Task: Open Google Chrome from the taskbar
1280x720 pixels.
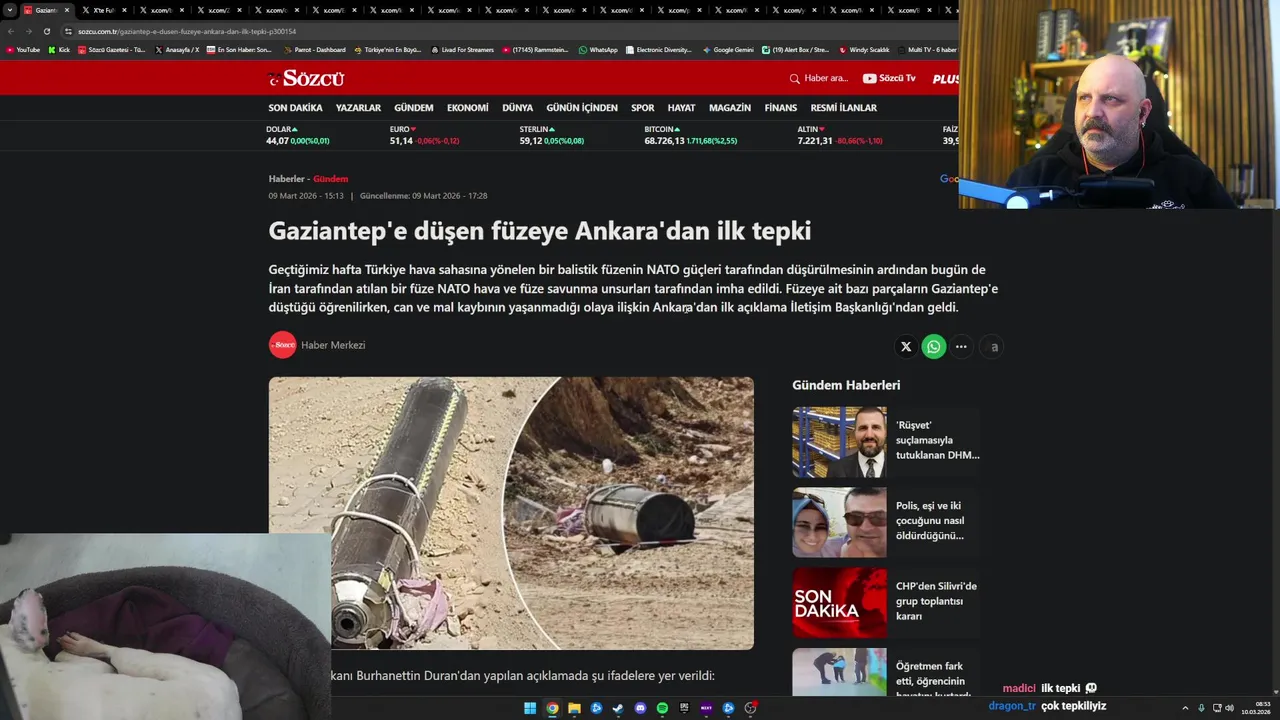Action: (x=552, y=708)
